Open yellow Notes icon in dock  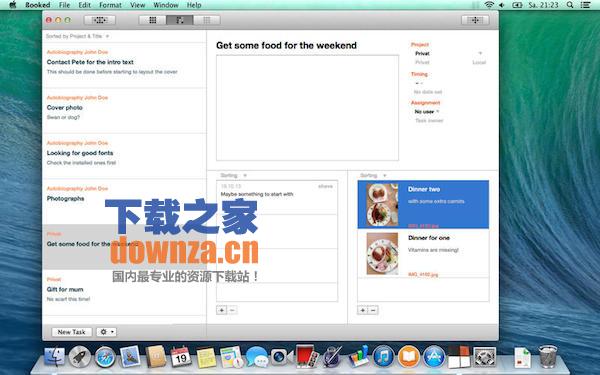[x=206, y=358]
